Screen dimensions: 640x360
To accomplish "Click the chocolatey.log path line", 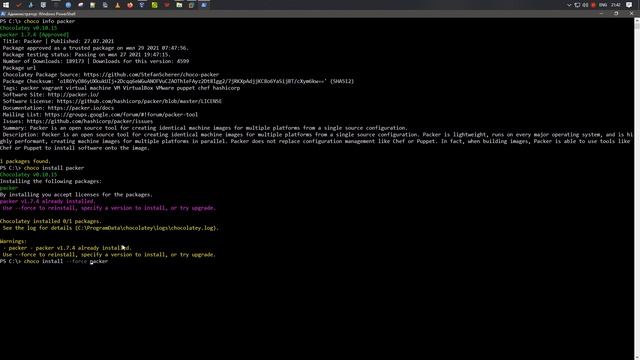I will coord(111,228).
